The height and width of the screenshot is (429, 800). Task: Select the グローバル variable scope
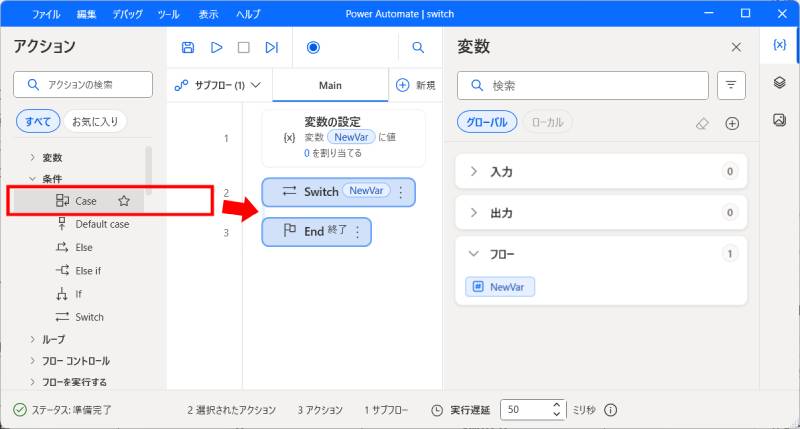coord(487,122)
